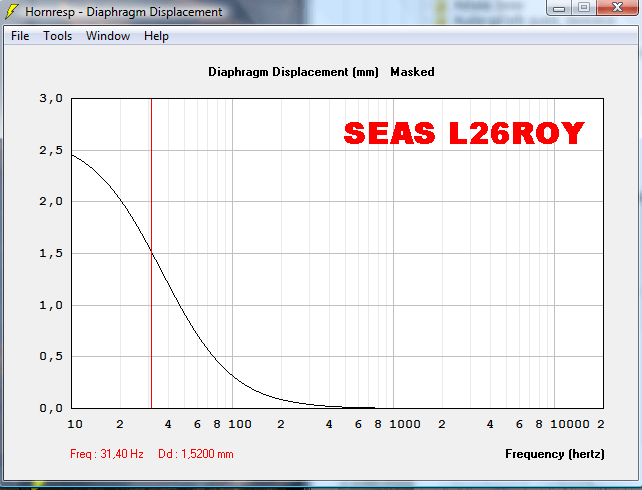Viewport: 642px width, 490px height.
Task: Click the 100 x-axis frequency label
Action: 240,424
